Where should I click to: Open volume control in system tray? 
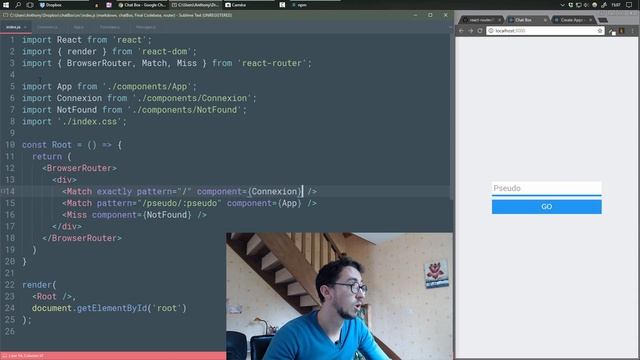(x=587, y=5)
